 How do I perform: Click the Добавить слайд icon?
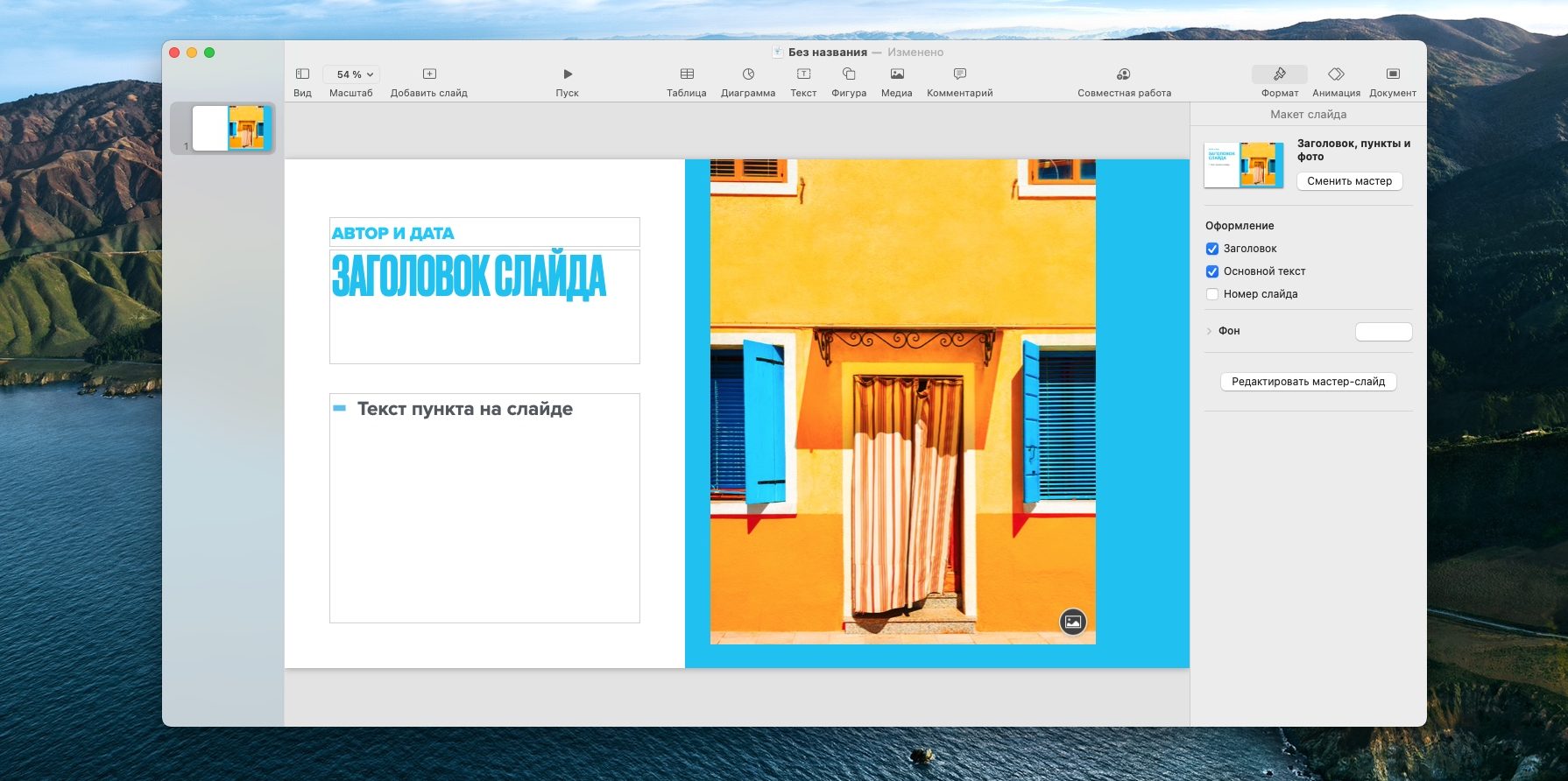click(429, 74)
